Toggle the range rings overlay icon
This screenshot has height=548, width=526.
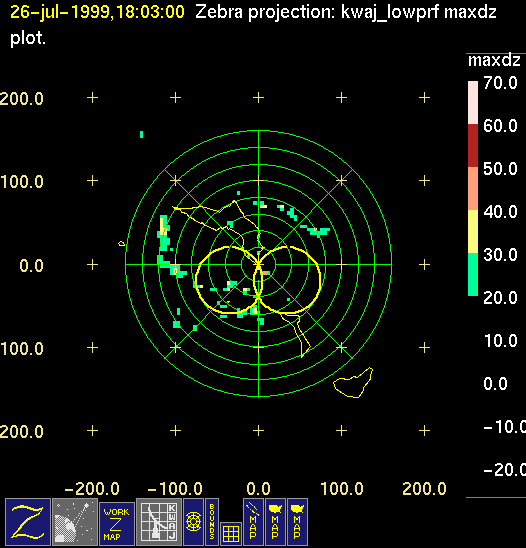pos(193,522)
